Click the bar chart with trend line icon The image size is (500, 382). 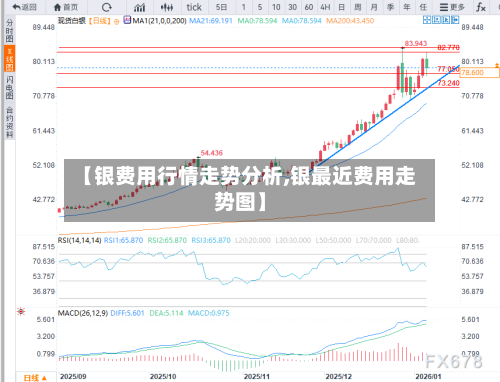point(139,7)
